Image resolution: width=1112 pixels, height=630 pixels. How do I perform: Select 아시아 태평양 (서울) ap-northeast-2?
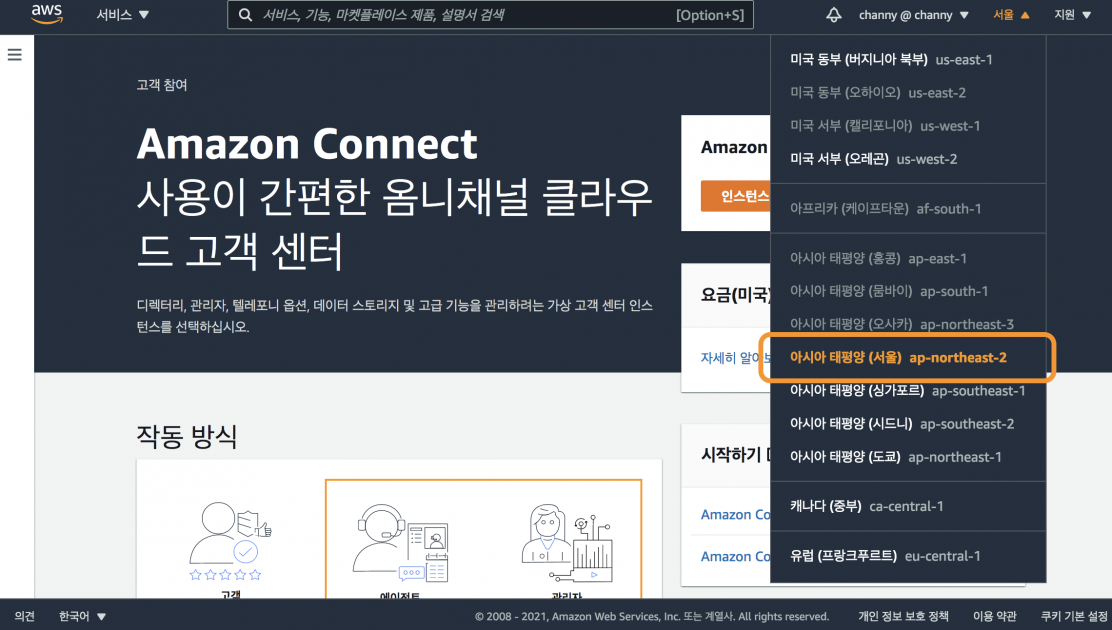(x=898, y=358)
